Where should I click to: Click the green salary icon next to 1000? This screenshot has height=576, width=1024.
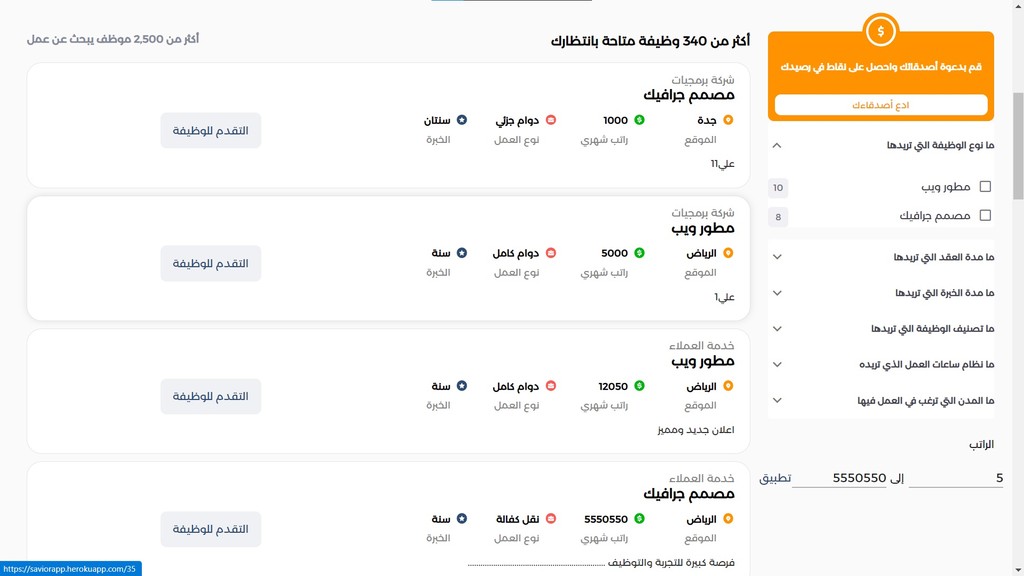coord(640,120)
